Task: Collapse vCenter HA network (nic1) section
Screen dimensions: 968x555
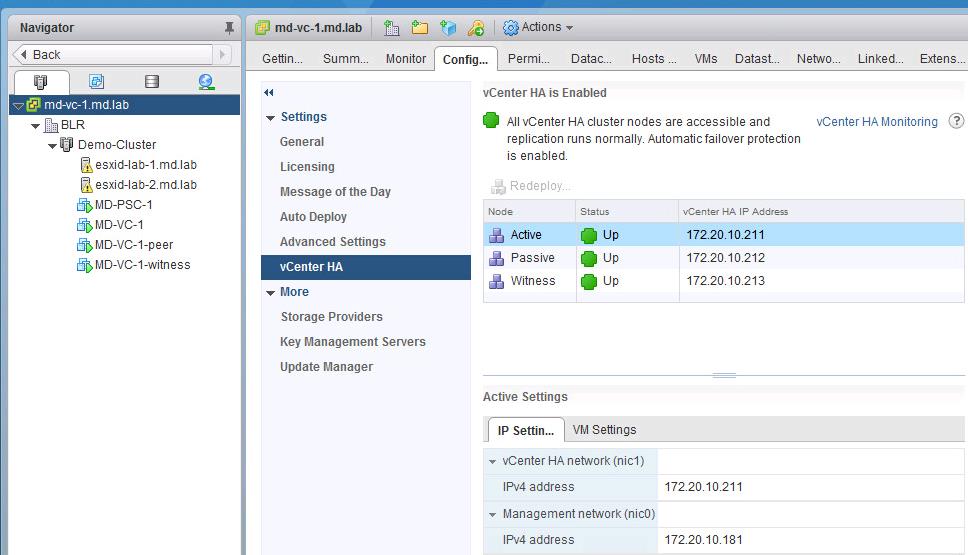Action: [x=493, y=461]
